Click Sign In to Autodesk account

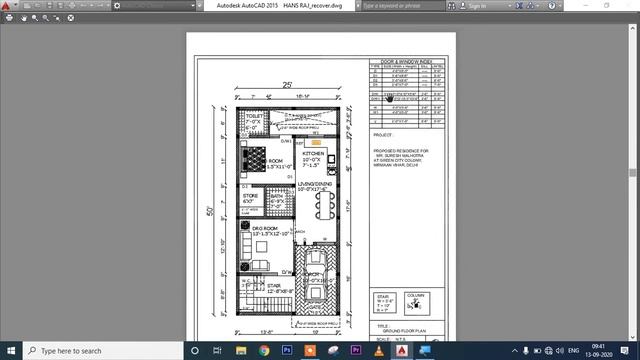(473, 6)
